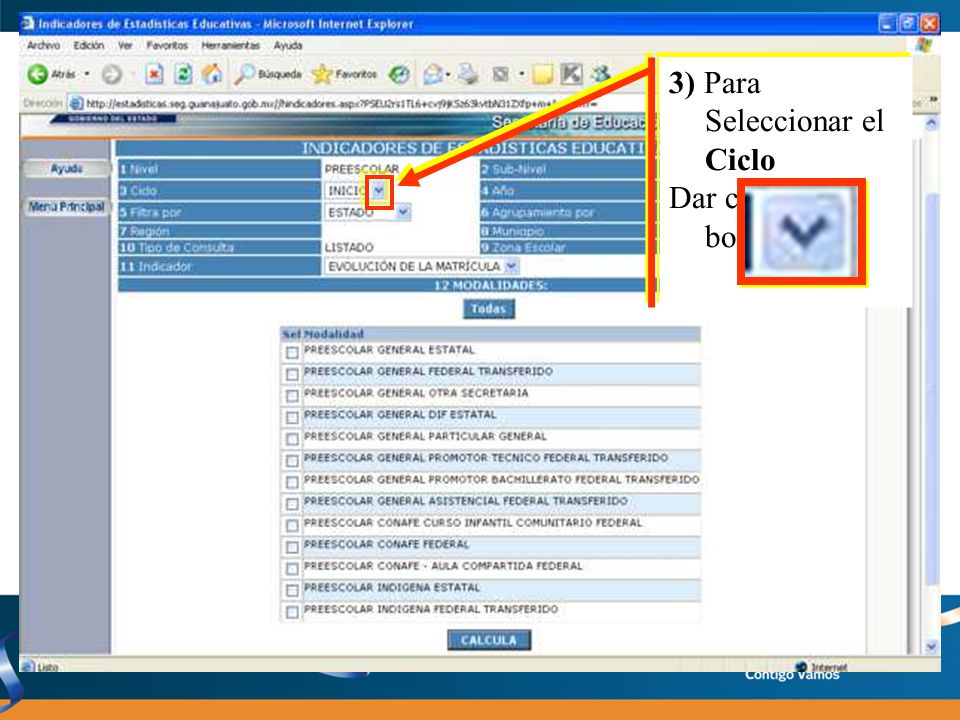This screenshot has height=720, width=960.
Task: Check PREESCOLAR GENERAL ASISTENCIAL FEDERAL box
Action: [x=292, y=504]
